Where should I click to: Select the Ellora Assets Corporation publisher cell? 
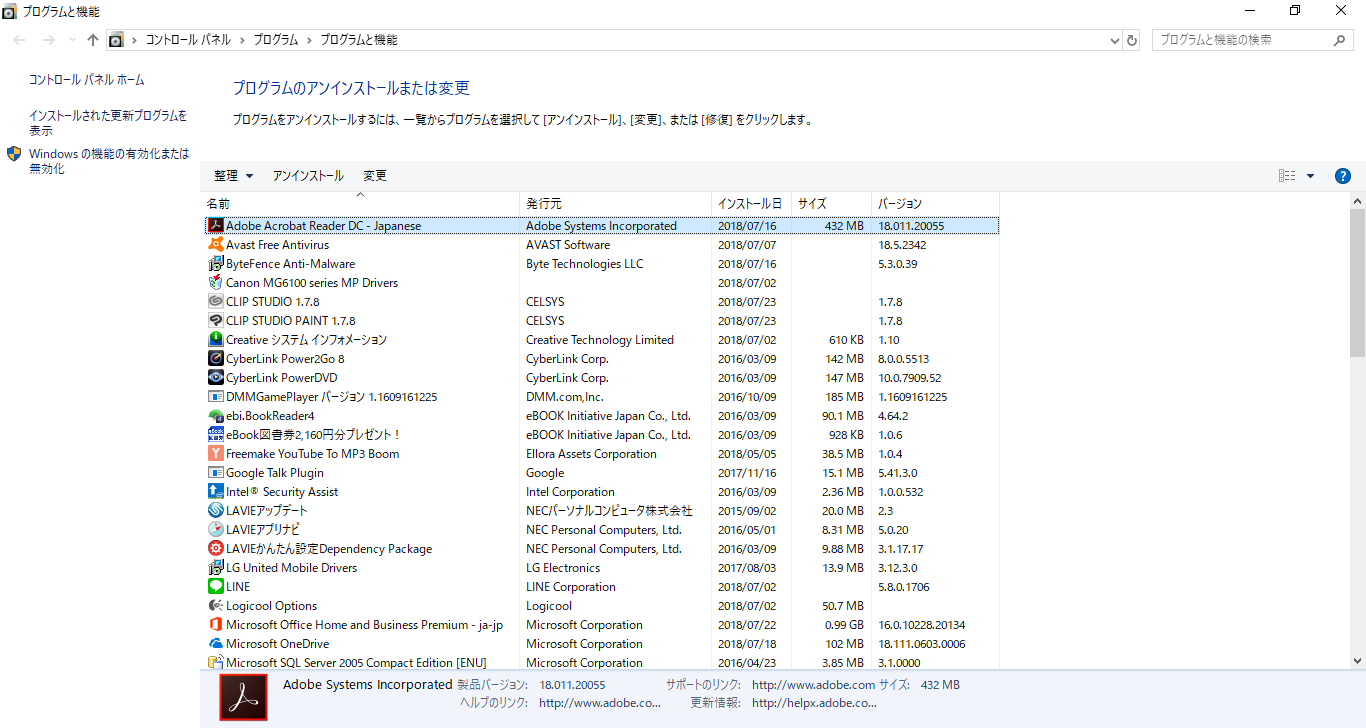pos(591,454)
